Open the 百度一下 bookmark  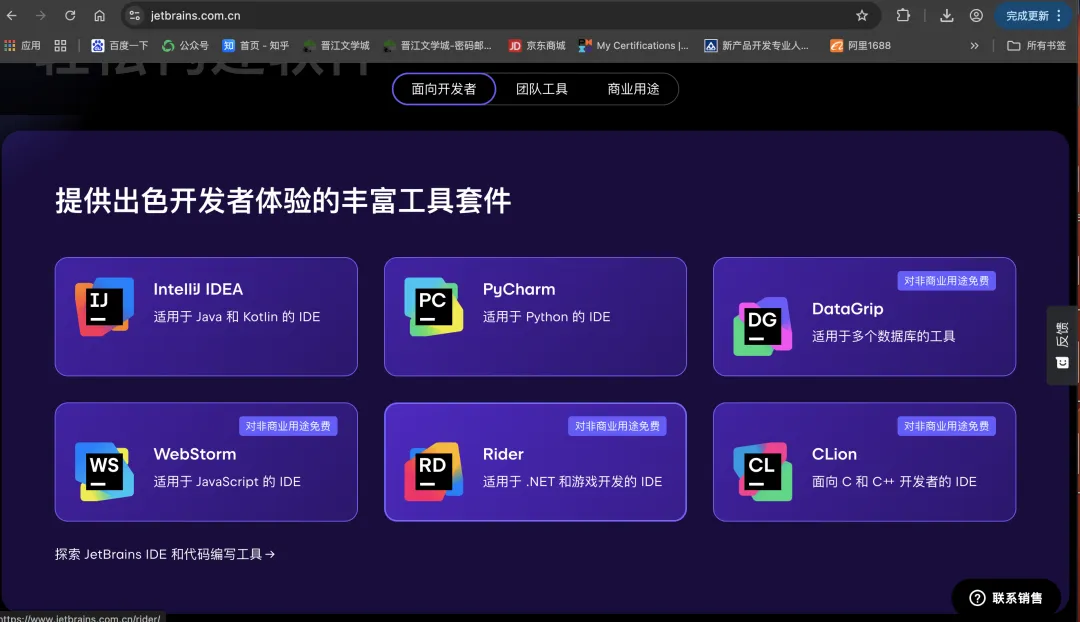[x=120, y=45]
